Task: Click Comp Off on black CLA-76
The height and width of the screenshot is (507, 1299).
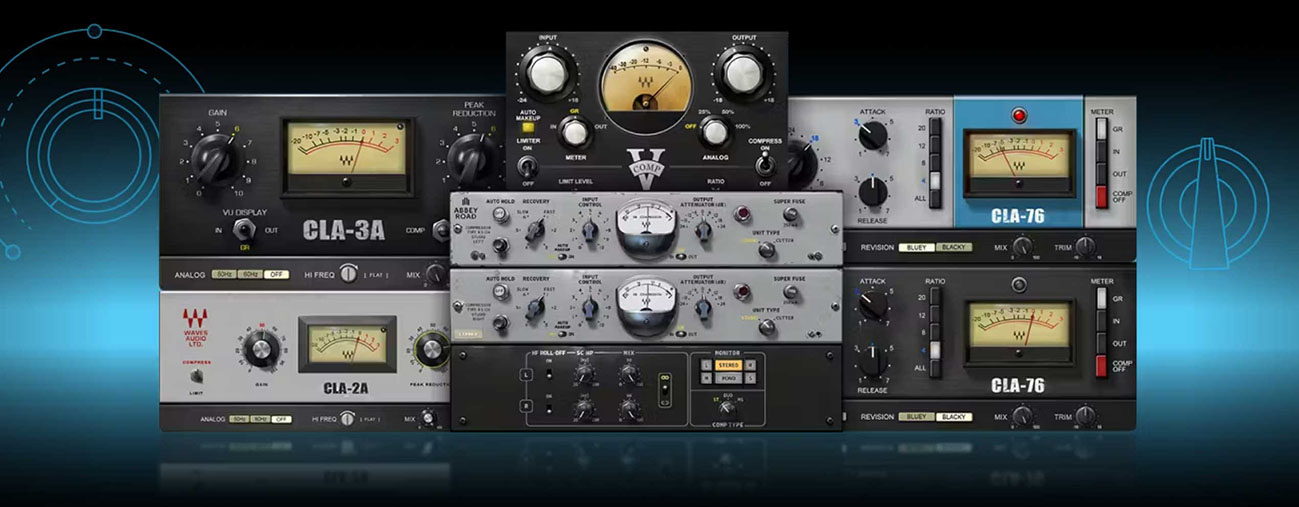Action: pos(1102,366)
